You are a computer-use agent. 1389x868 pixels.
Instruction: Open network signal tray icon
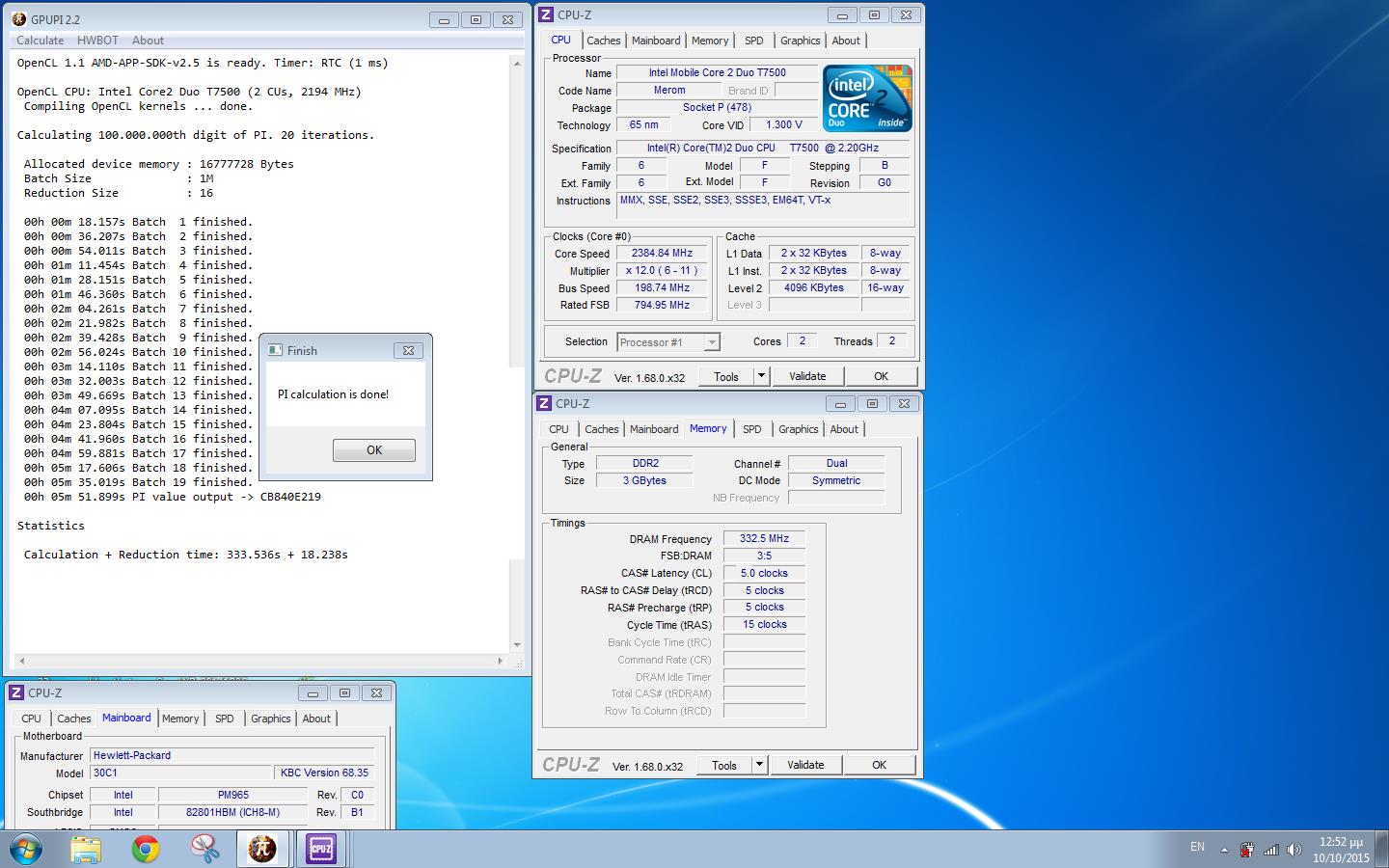[x=1271, y=850]
